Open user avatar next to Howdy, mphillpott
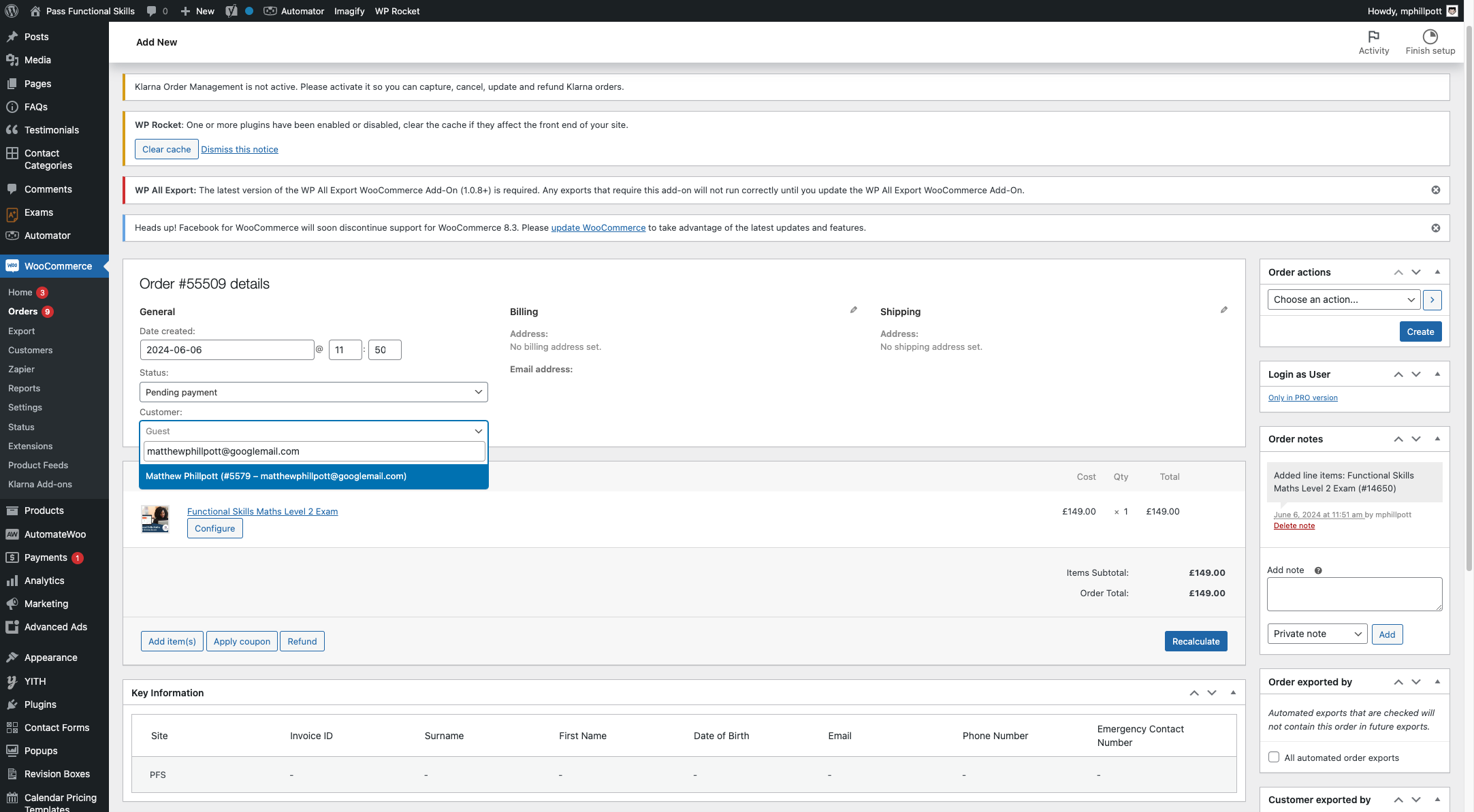Viewport: 1474px width, 812px height. click(x=1452, y=11)
